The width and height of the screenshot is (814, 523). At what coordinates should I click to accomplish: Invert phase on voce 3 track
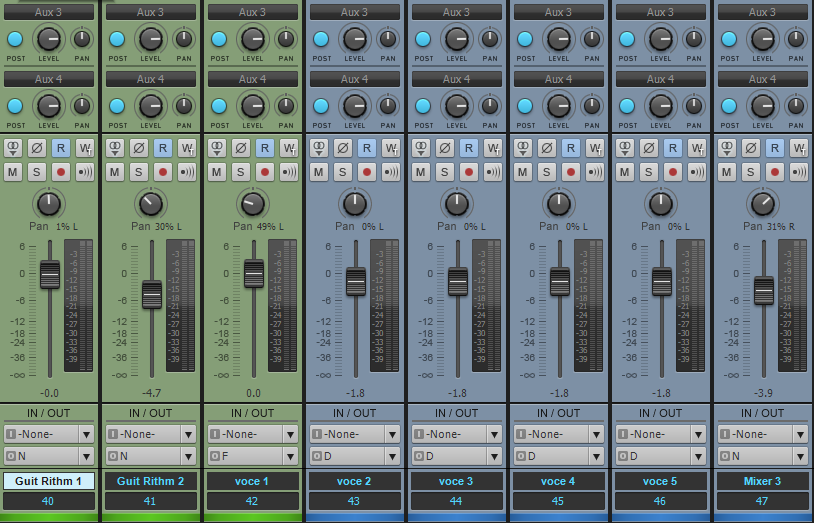click(x=445, y=148)
